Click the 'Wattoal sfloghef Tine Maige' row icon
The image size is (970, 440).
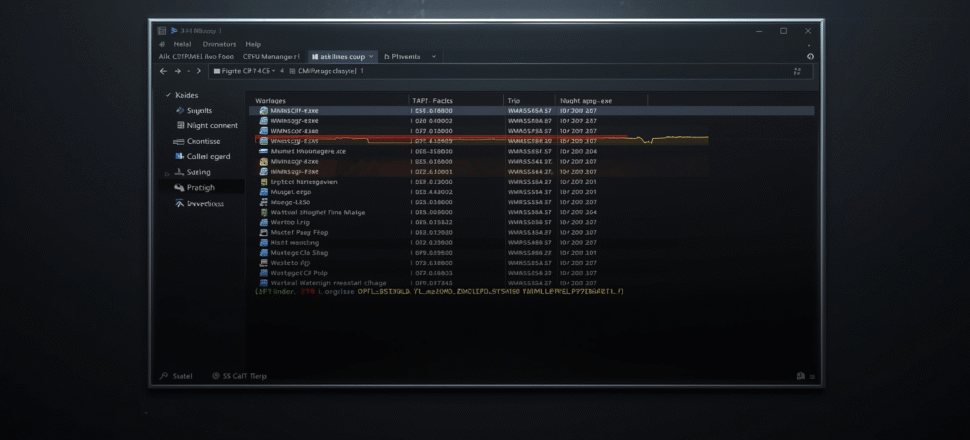[264, 212]
